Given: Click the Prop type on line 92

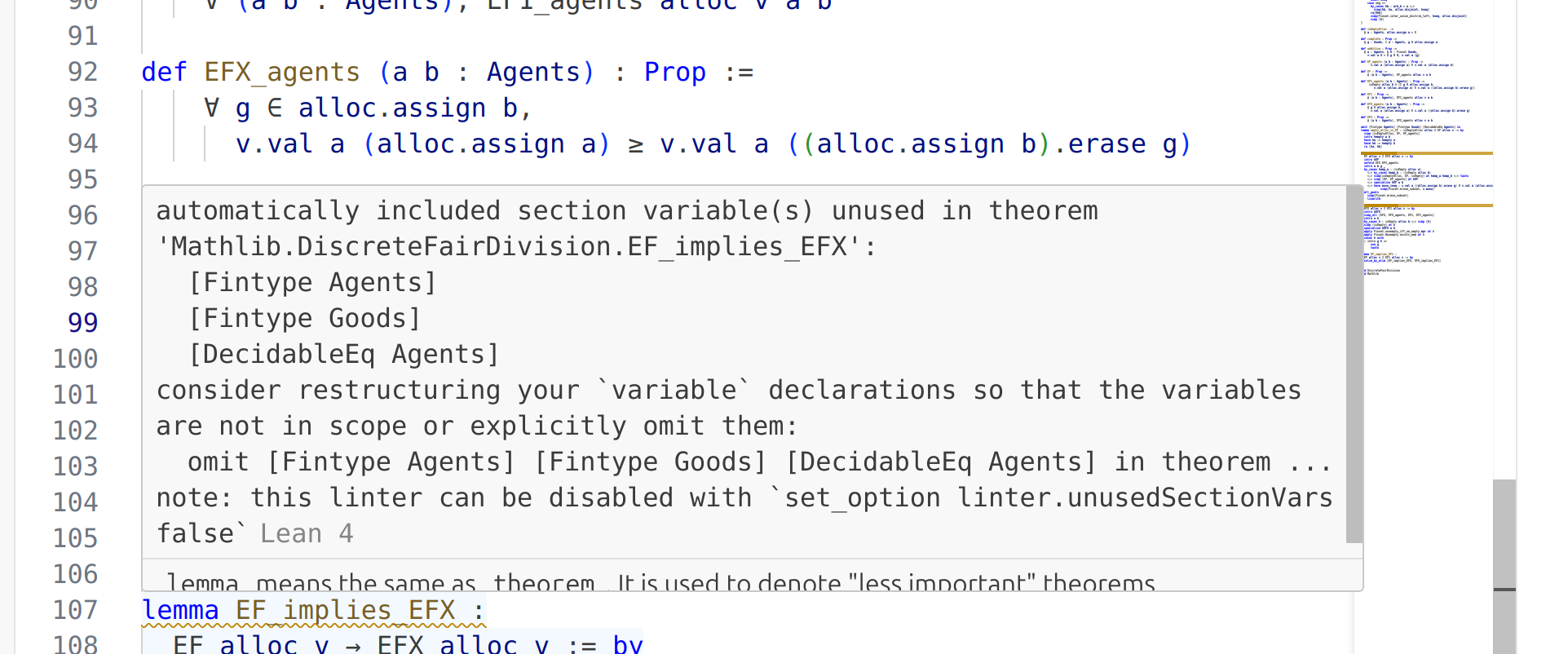Looking at the screenshot, I should point(674,72).
